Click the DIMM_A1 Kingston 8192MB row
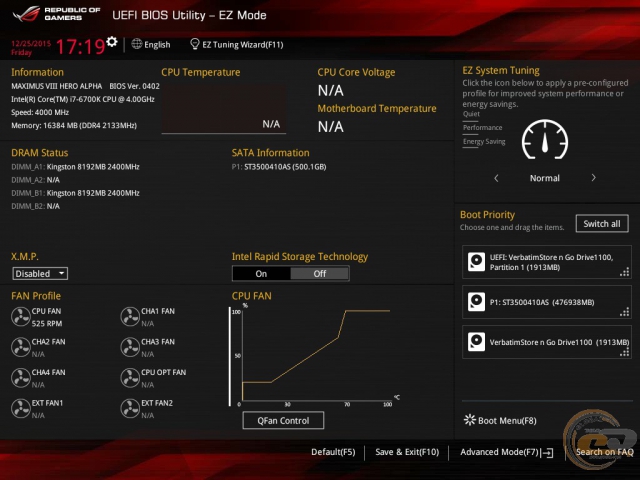Screen dimensions: 640x480 pos(76,167)
